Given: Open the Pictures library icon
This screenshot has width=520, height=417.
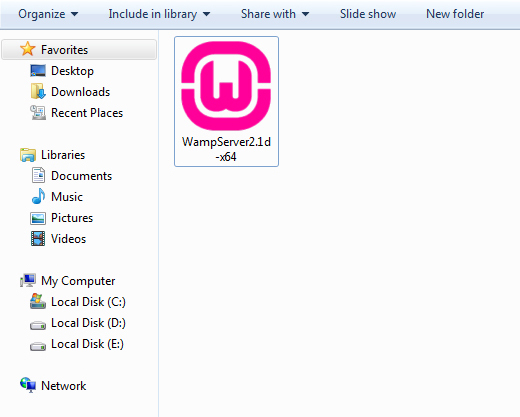Looking at the screenshot, I should point(38,218).
